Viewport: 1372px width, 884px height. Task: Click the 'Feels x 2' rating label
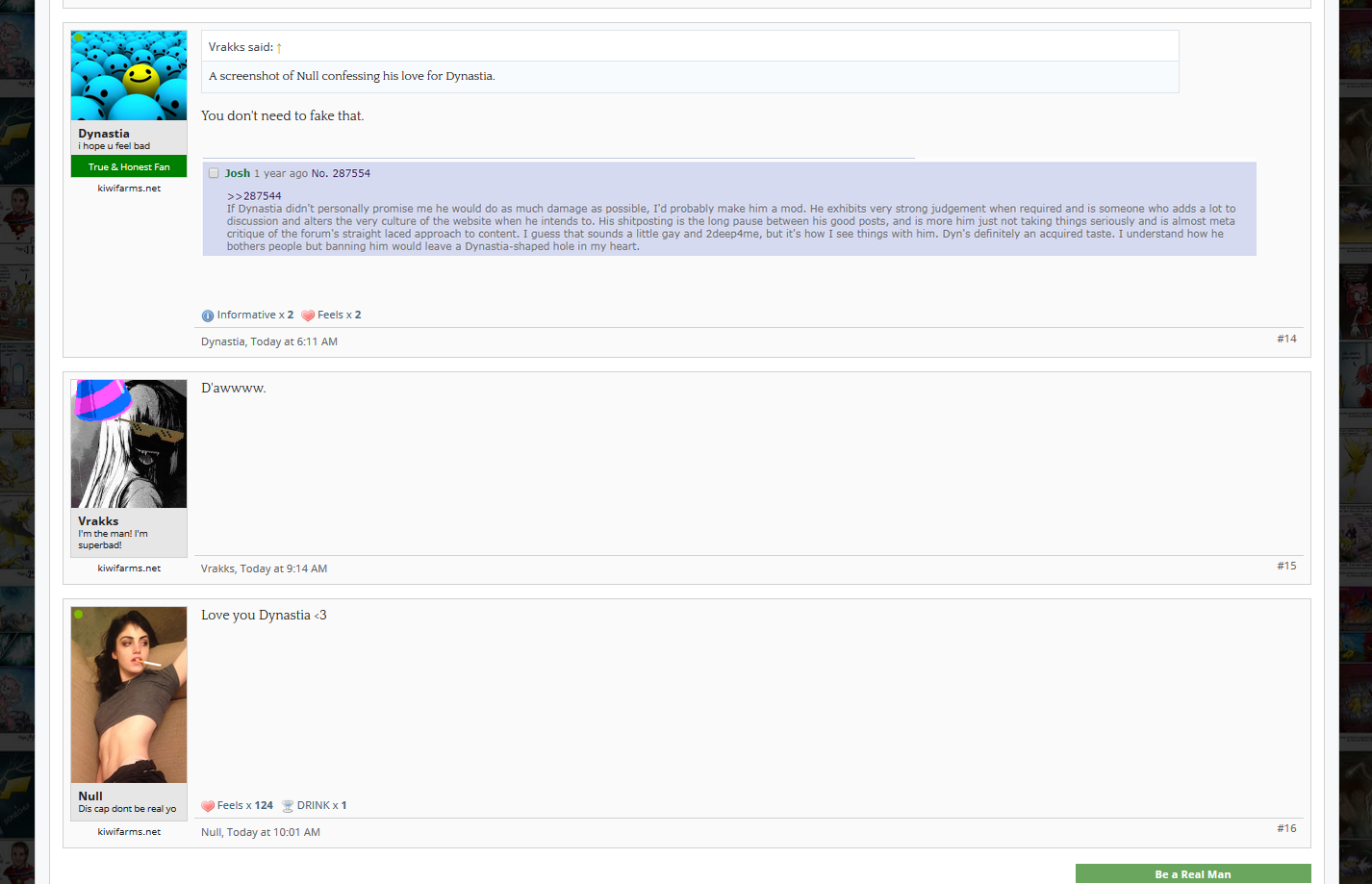point(340,315)
